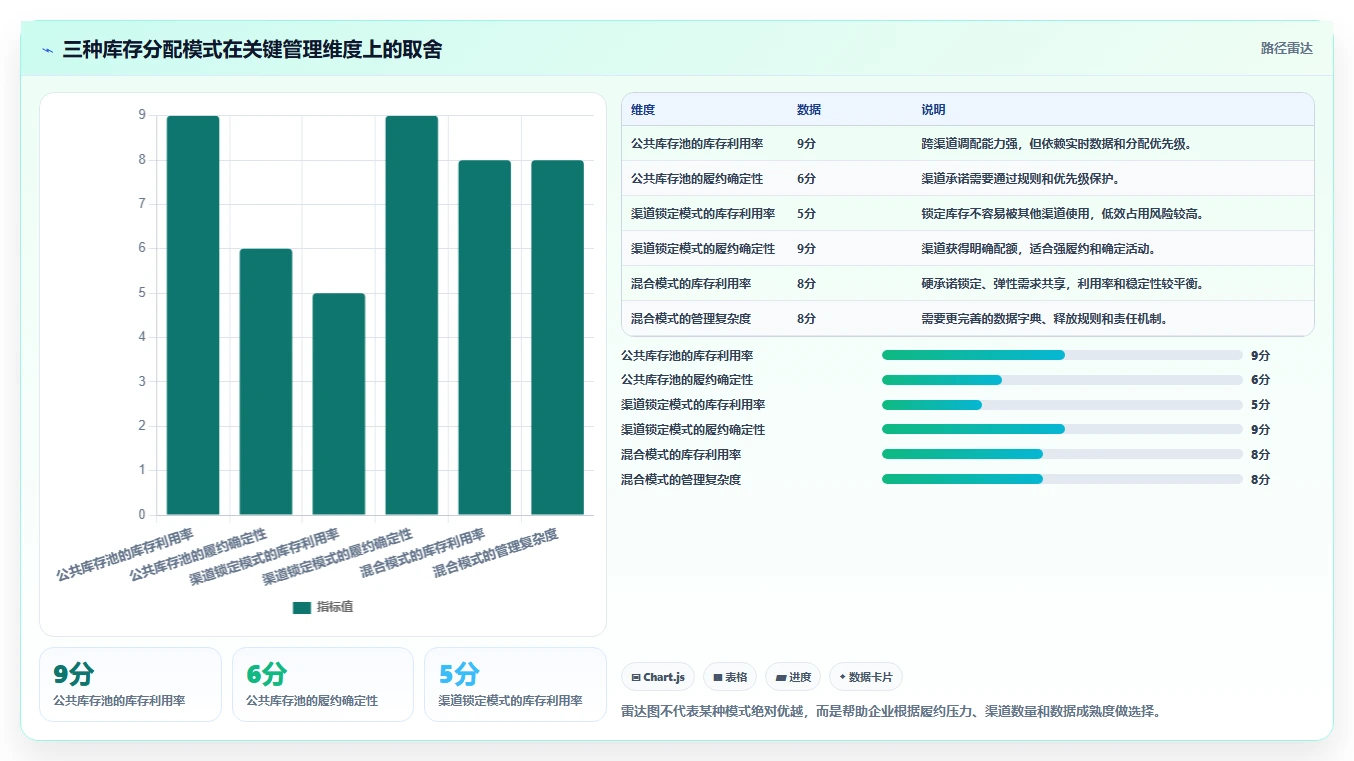This screenshot has width=1354, height=761.
Task: Click the 混合模式的管理复杂度 progress bar
Action: click(1062, 480)
